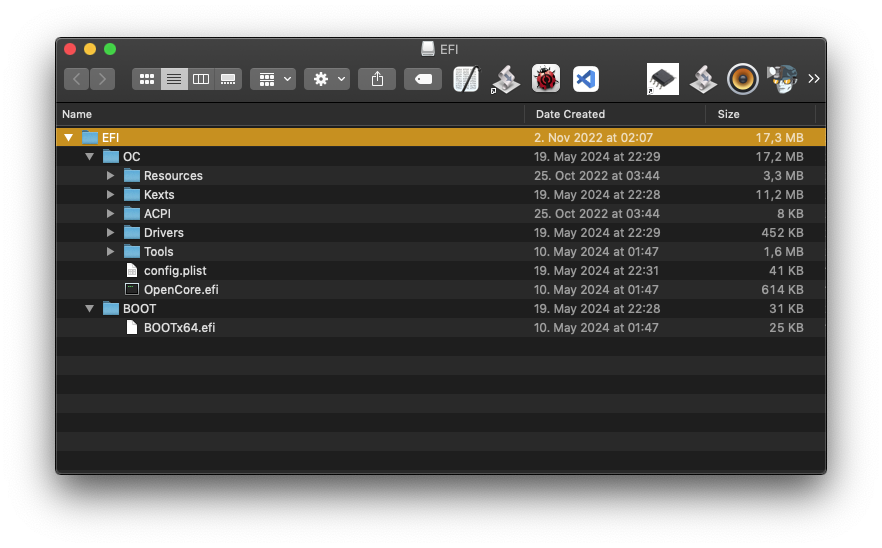Screen dimensions: 882x548
Task: Select the Drivers folder row
Action: pos(441,233)
